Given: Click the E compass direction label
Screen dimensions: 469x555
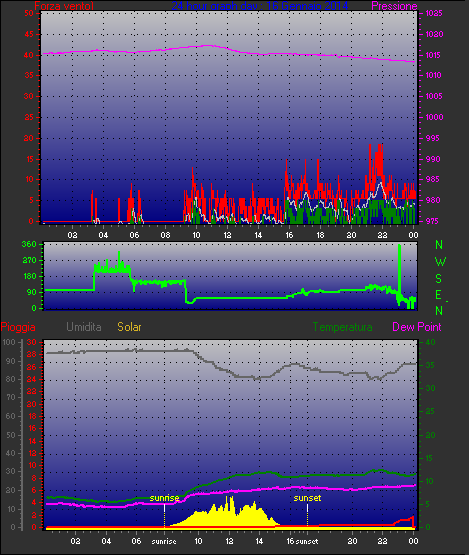Looking at the screenshot, I should point(438,295).
